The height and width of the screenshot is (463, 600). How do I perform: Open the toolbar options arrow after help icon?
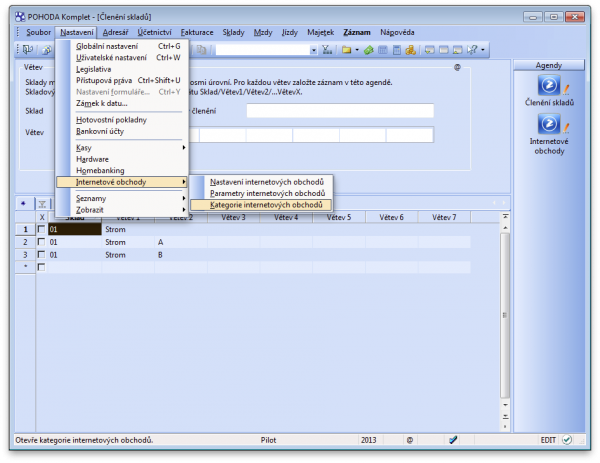(x=483, y=50)
